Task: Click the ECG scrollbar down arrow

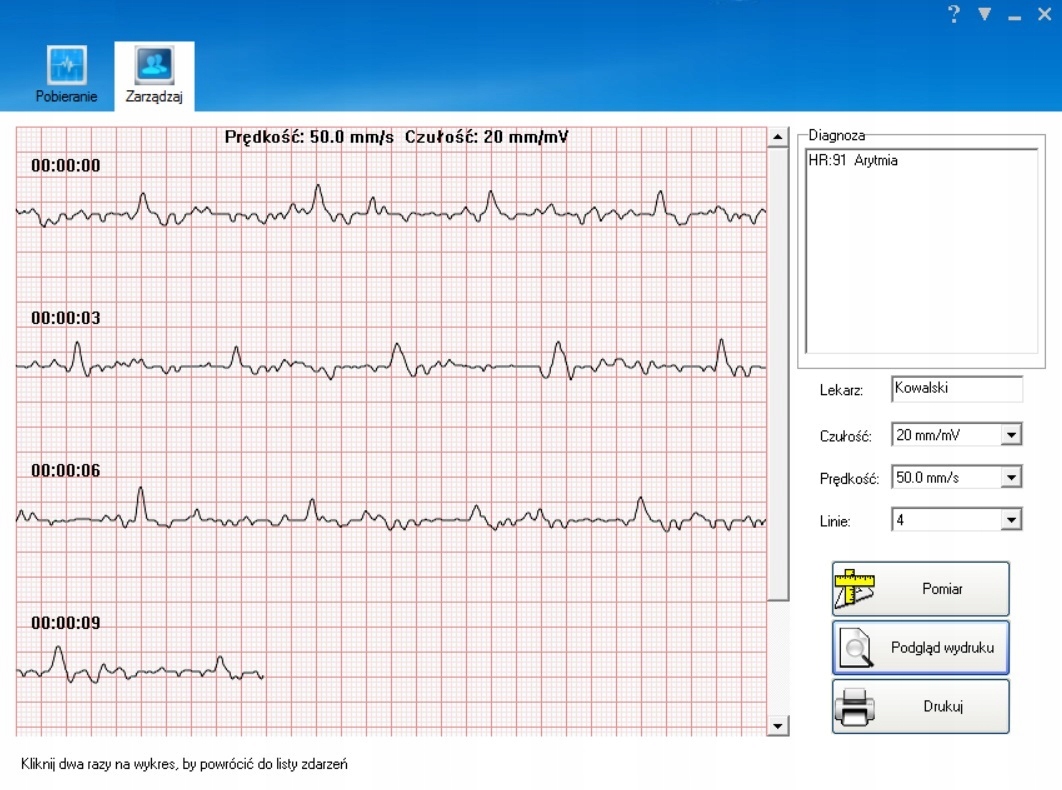Action: pyautogui.click(x=778, y=726)
